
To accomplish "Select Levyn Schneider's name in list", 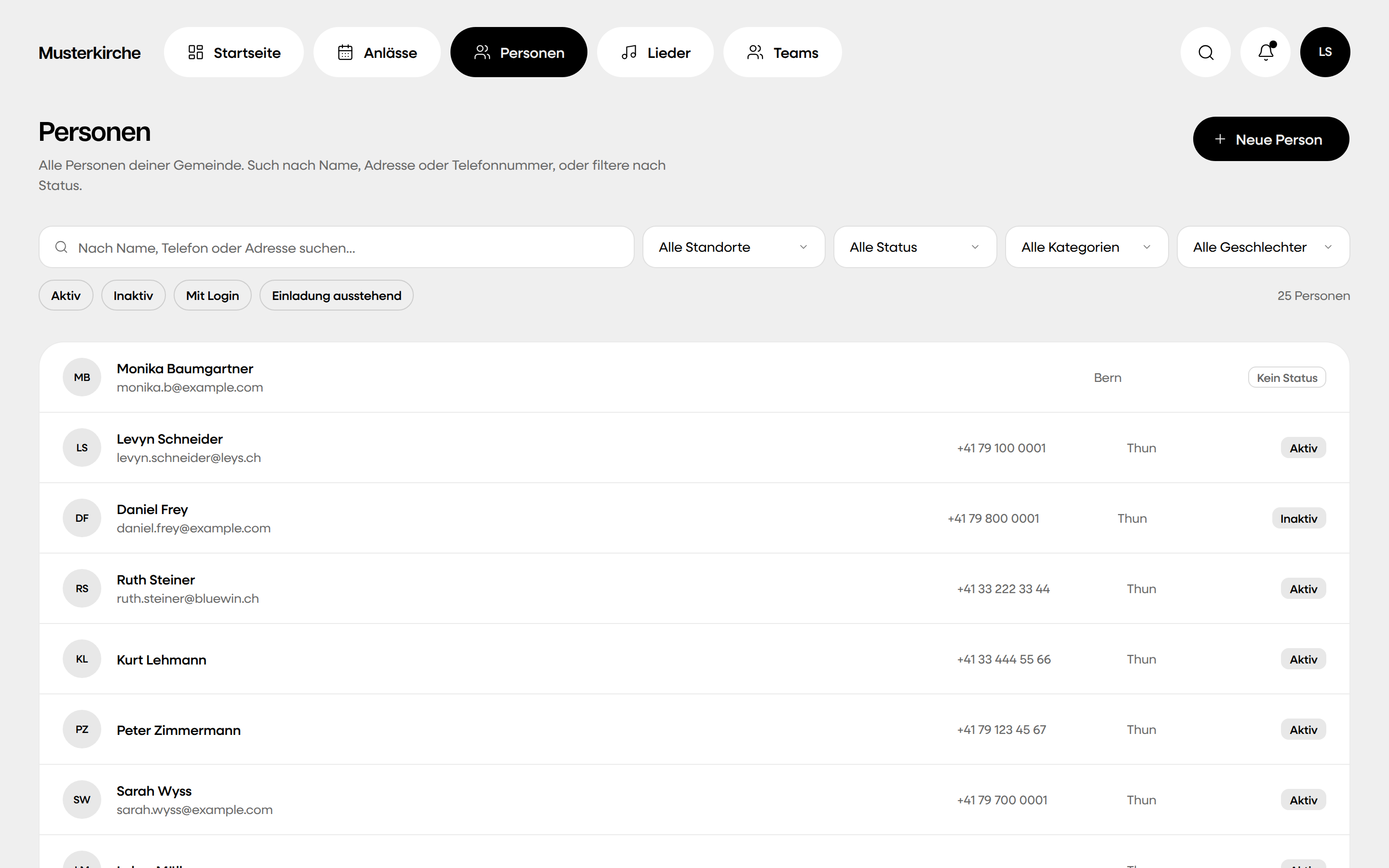I will (x=169, y=439).
